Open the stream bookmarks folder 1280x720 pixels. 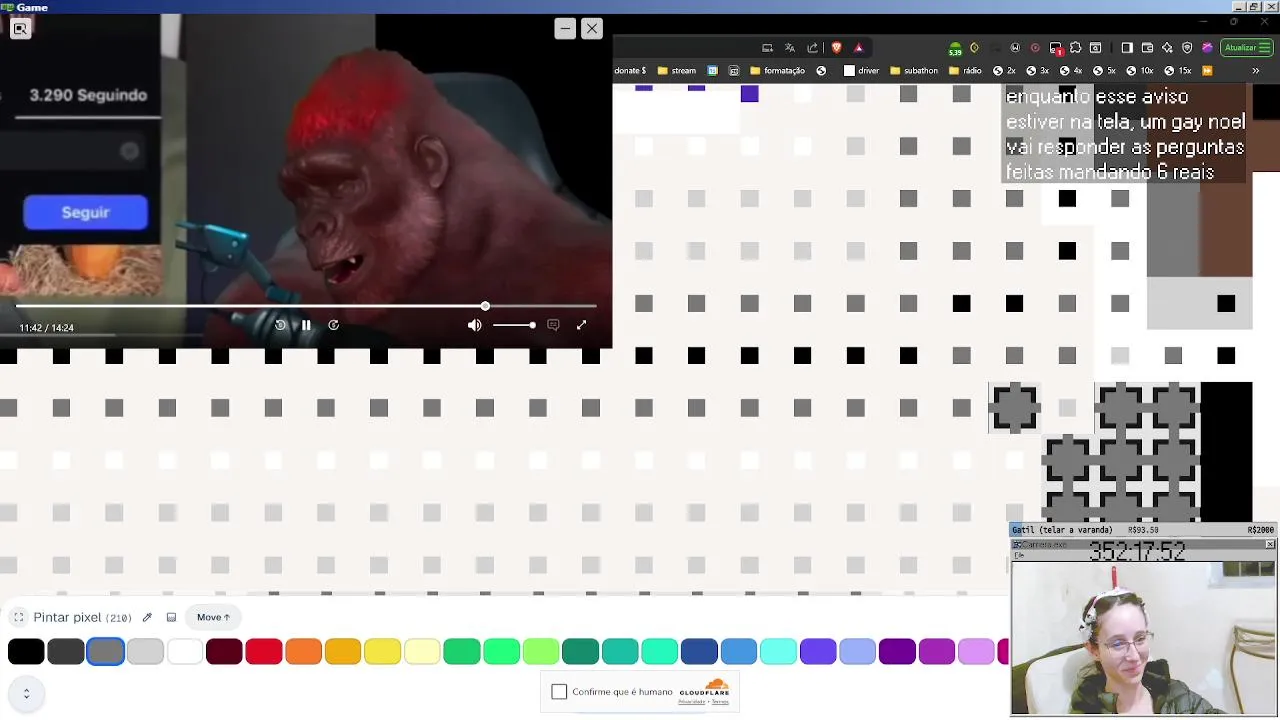[676, 71]
